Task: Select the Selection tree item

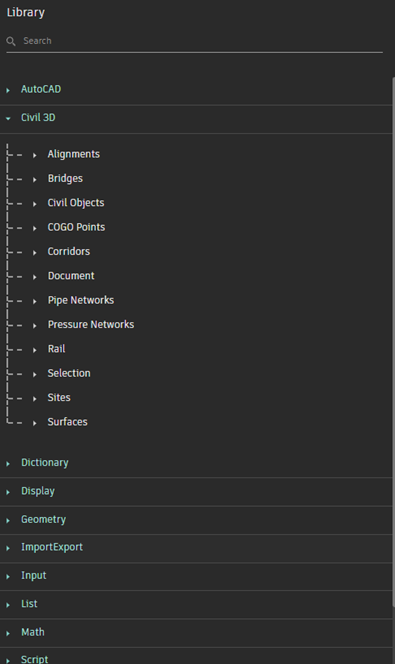Action: click(69, 373)
